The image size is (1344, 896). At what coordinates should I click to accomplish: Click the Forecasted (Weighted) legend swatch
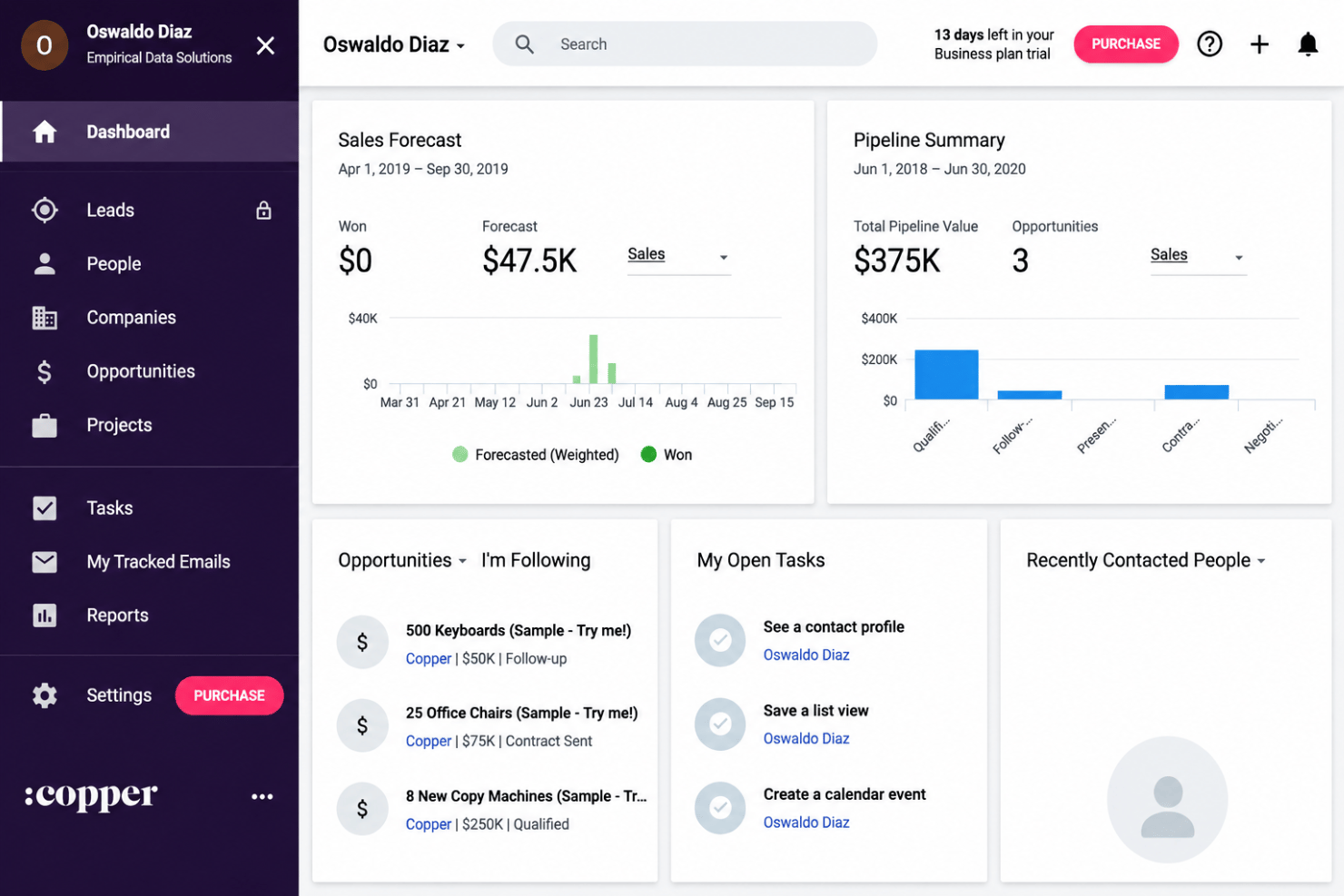[460, 455]
